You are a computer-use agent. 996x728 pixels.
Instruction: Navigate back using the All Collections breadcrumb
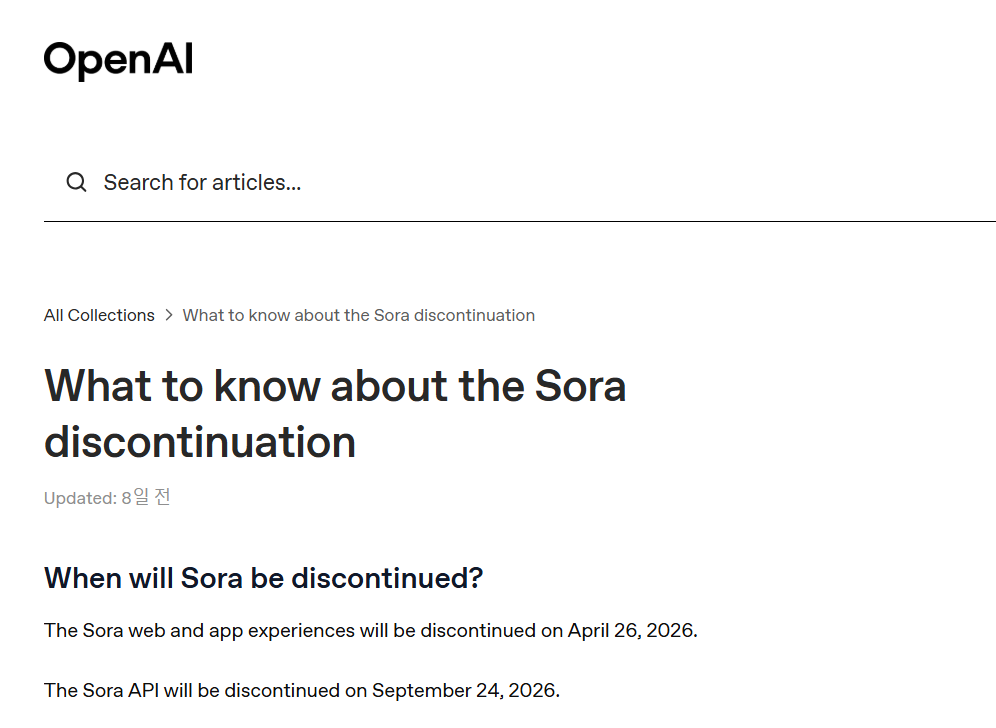98,315
